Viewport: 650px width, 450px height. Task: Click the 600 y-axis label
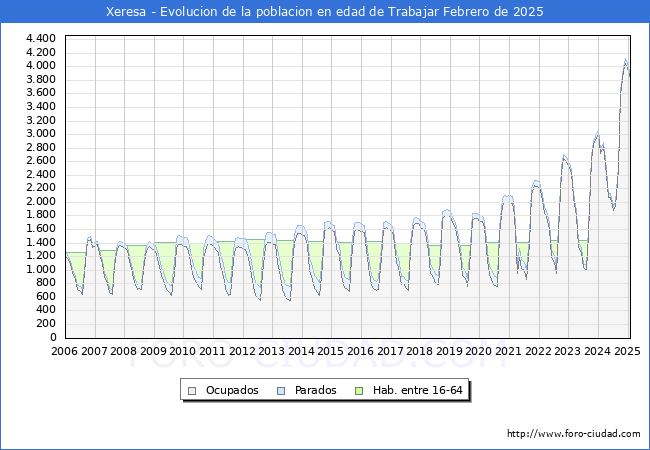[46, 296]
